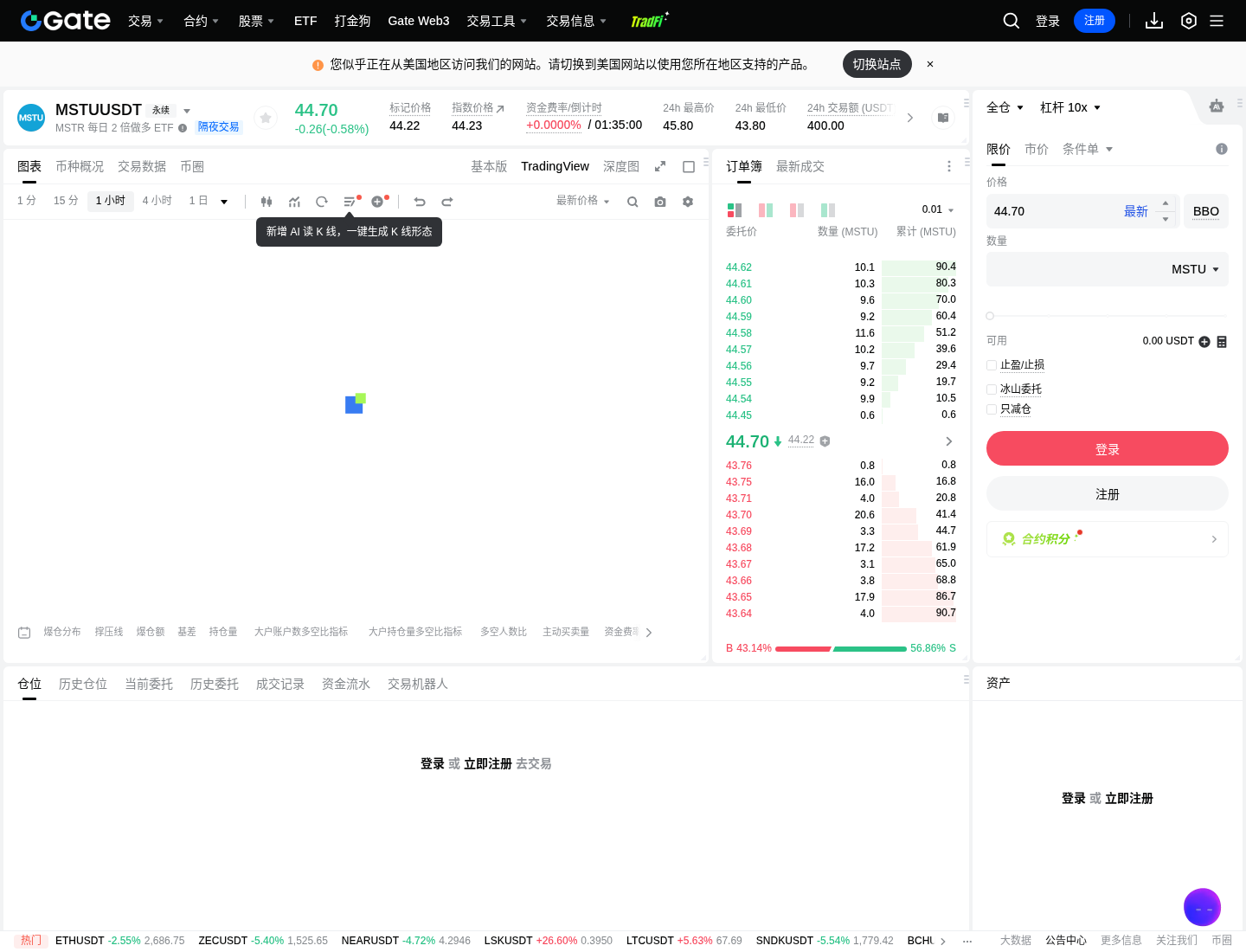Enable the 止盈/止损 checkbox
Image resolution: width=1246 pixels, height=952 pixels.
992,365
